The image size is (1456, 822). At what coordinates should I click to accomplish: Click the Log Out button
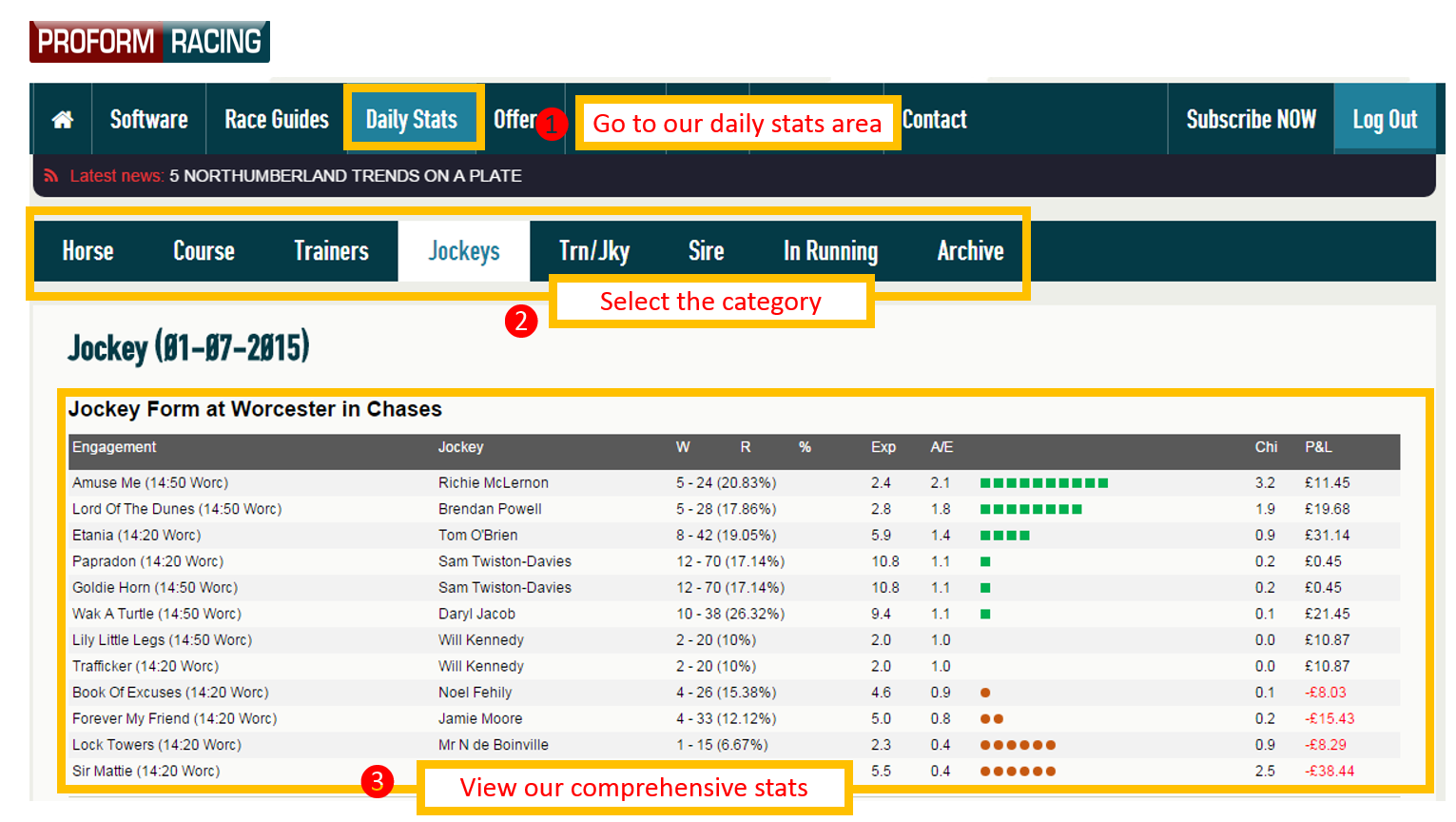(1385, 120)
